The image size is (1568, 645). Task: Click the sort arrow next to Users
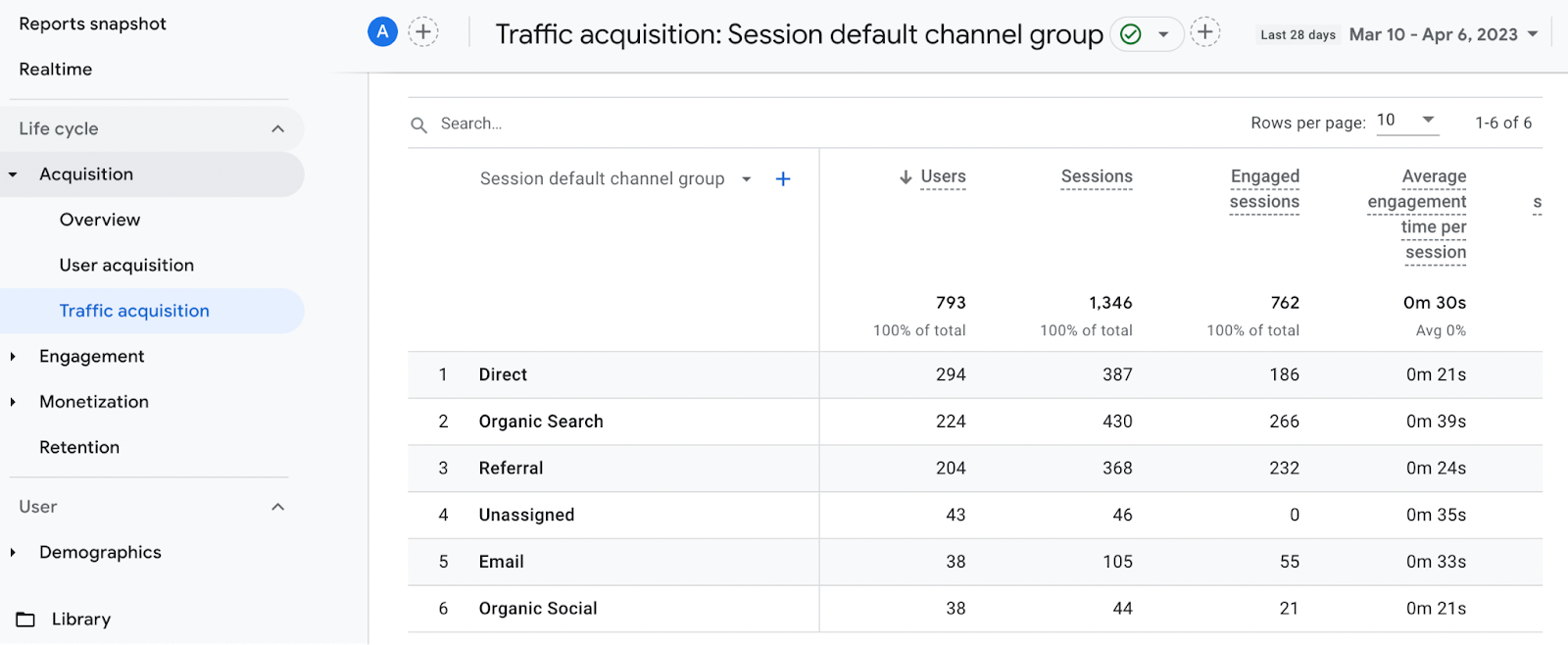[906, 177]
